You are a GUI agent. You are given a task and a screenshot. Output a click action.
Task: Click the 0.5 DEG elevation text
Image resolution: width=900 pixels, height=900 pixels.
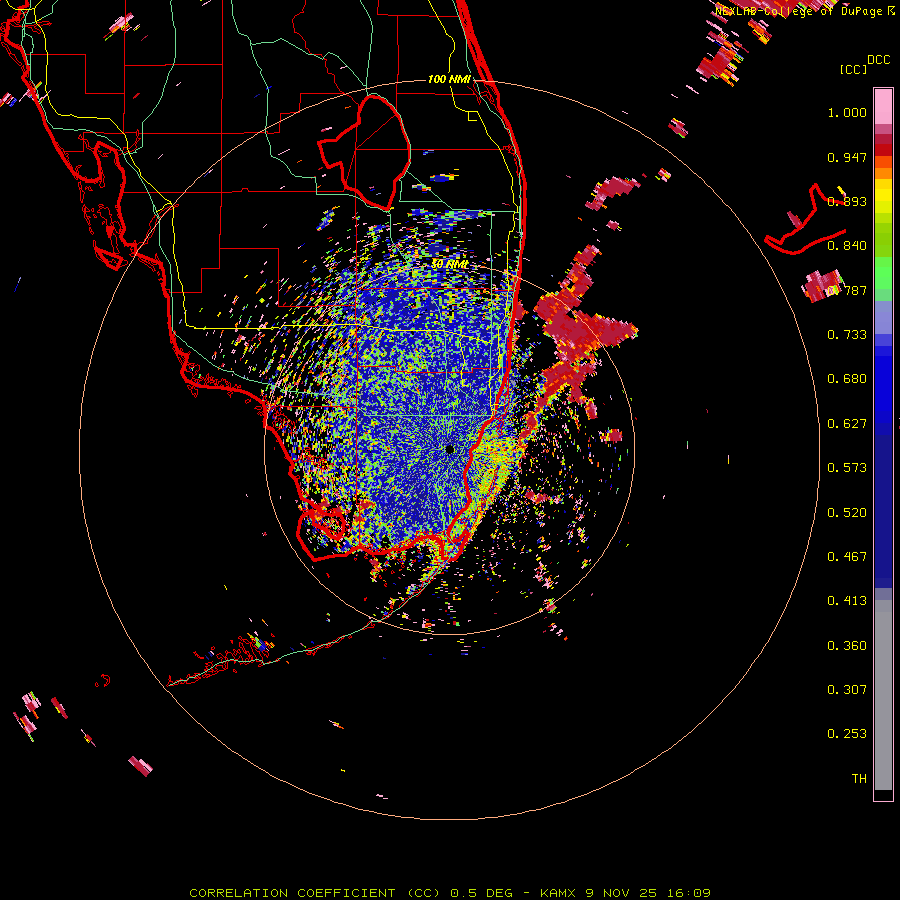click(484, 893)
